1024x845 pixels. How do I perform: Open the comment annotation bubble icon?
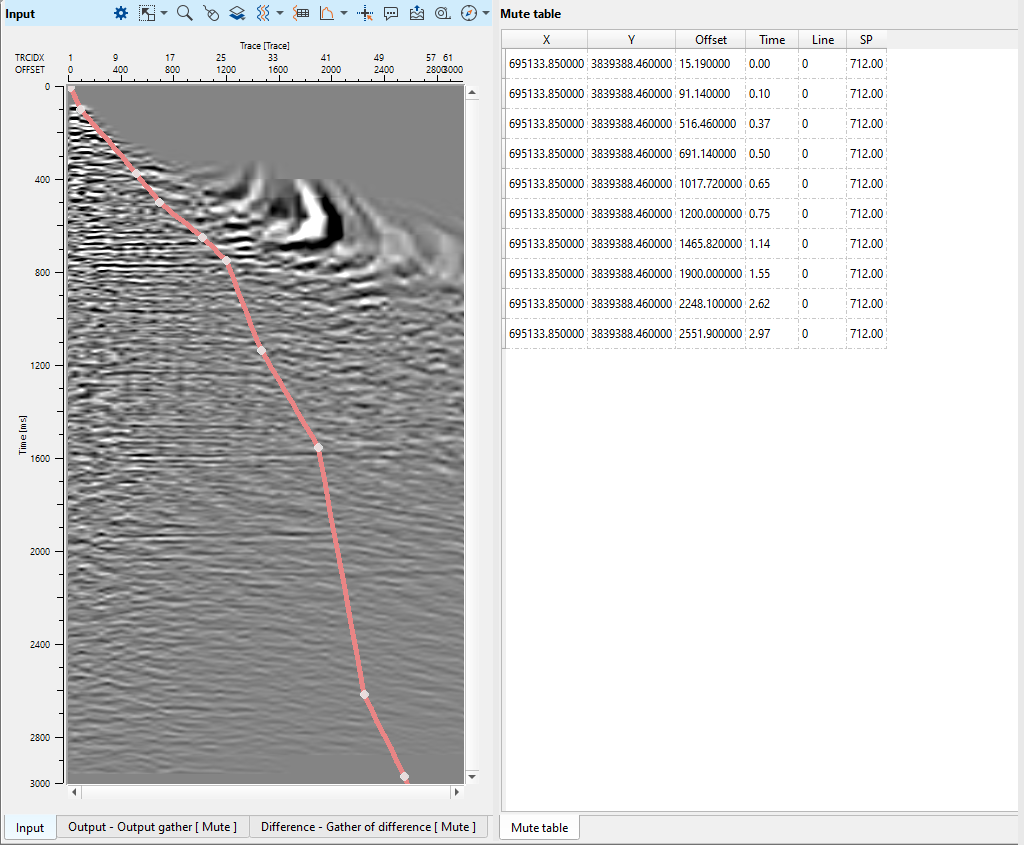click(391, 13)
